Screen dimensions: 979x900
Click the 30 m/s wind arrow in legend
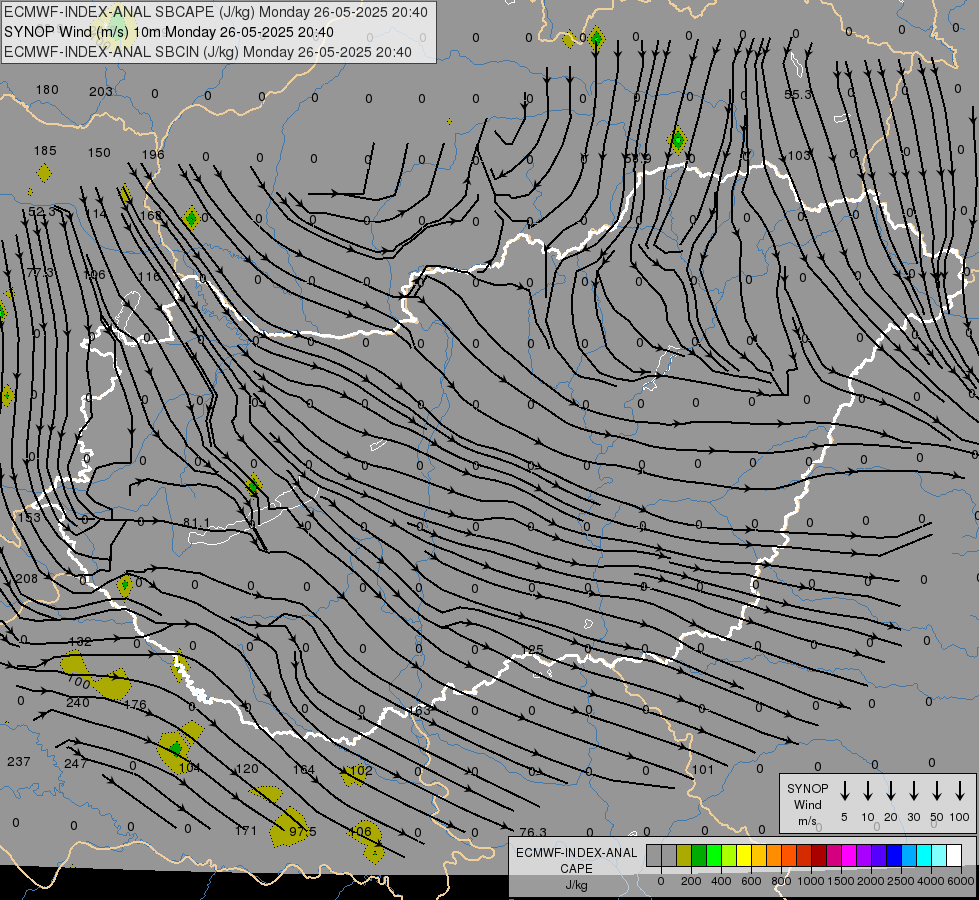(x=913, y=790)
